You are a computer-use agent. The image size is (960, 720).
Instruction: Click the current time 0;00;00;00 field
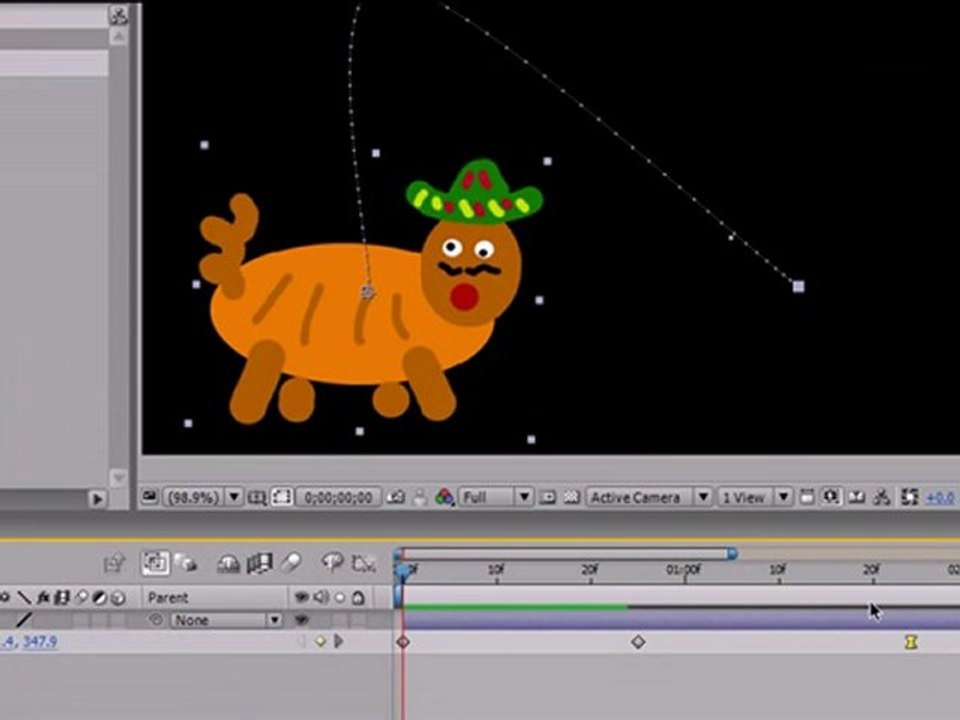[339, 497]
